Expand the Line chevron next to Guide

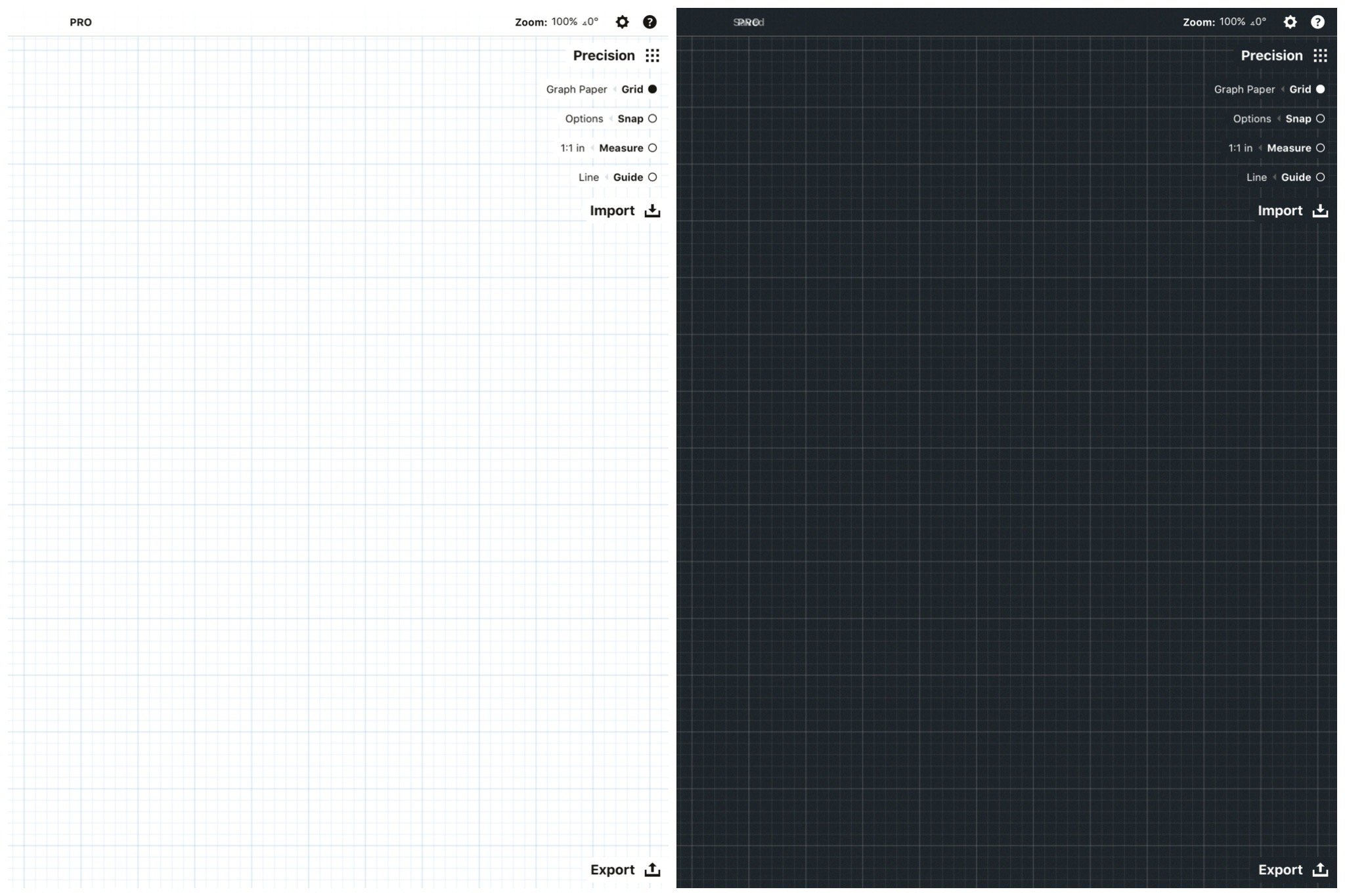(x=606, y=177)
